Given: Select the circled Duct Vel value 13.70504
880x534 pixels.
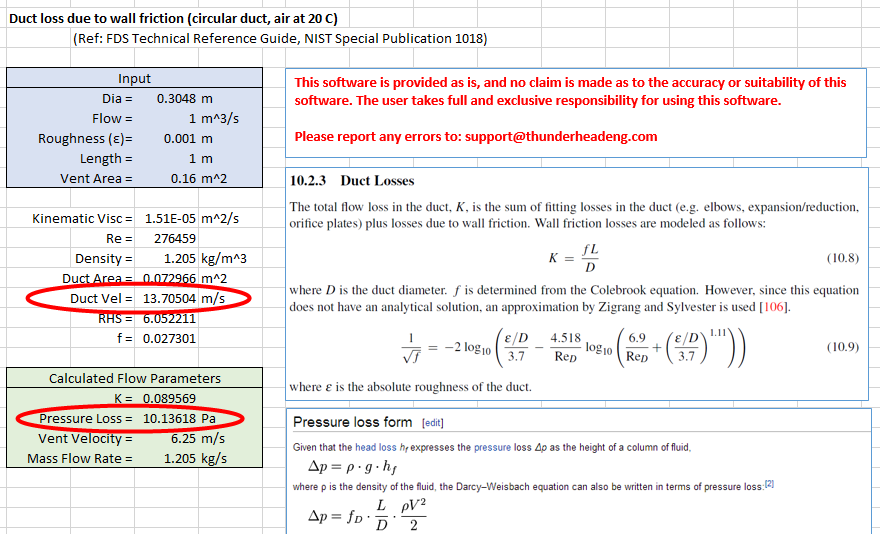Looking at the screenshot, I should pyautogui.click(x=168, y=298).
